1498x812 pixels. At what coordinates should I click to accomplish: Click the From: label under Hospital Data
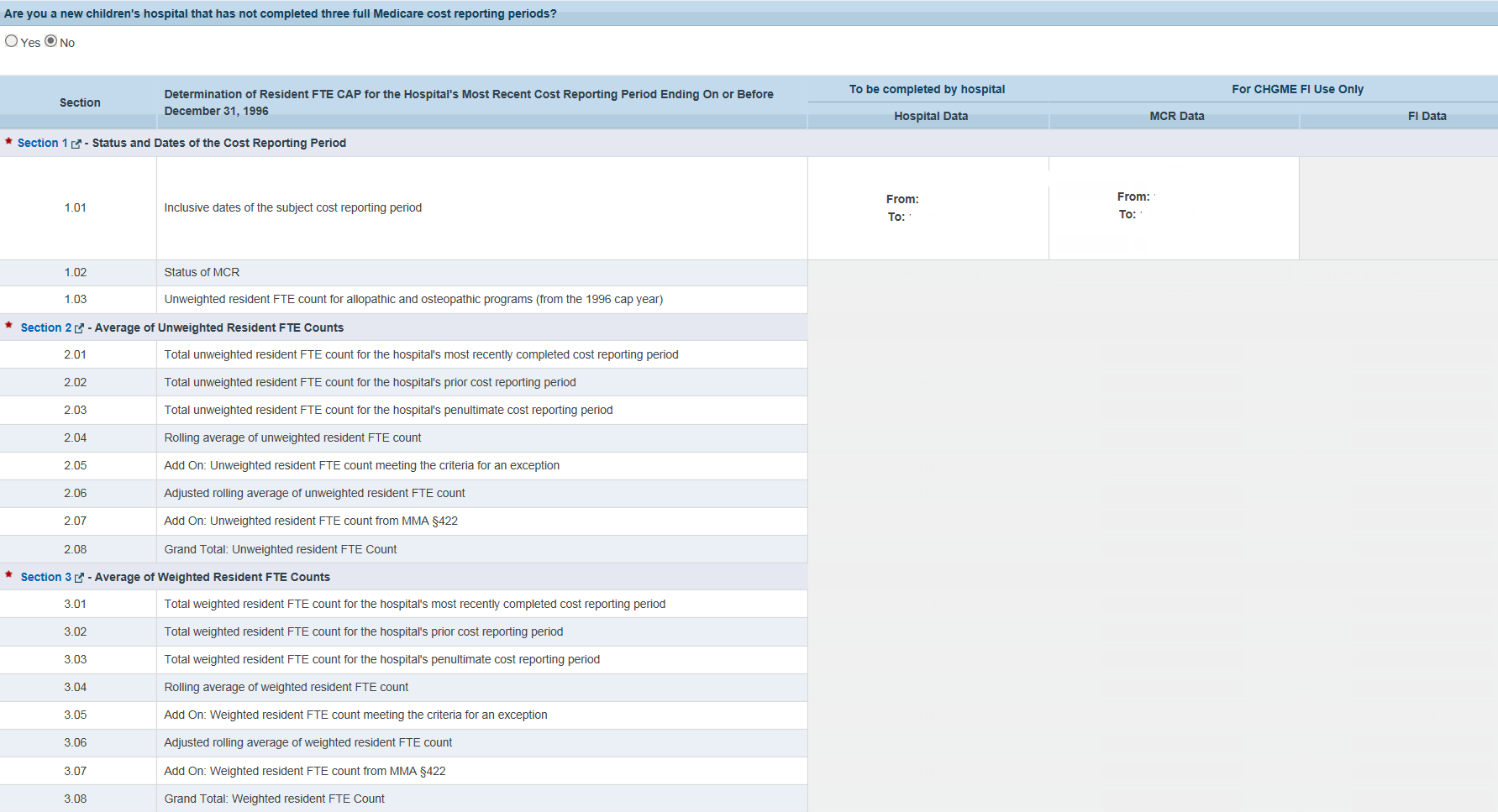[x=901, y=200]
